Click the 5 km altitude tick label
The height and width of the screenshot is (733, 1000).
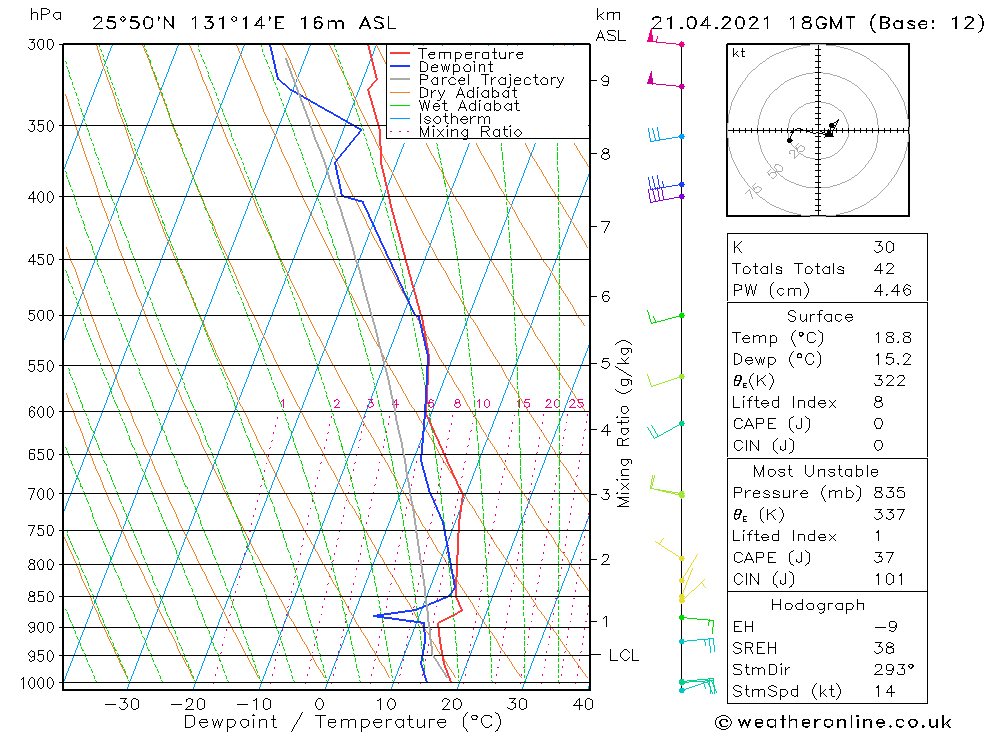(x=605, y=363)
